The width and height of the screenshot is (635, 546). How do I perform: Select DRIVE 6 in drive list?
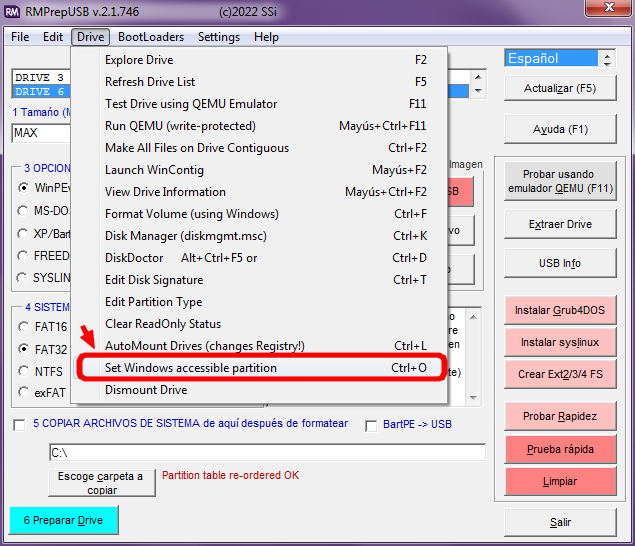click(x=42, y=92)
